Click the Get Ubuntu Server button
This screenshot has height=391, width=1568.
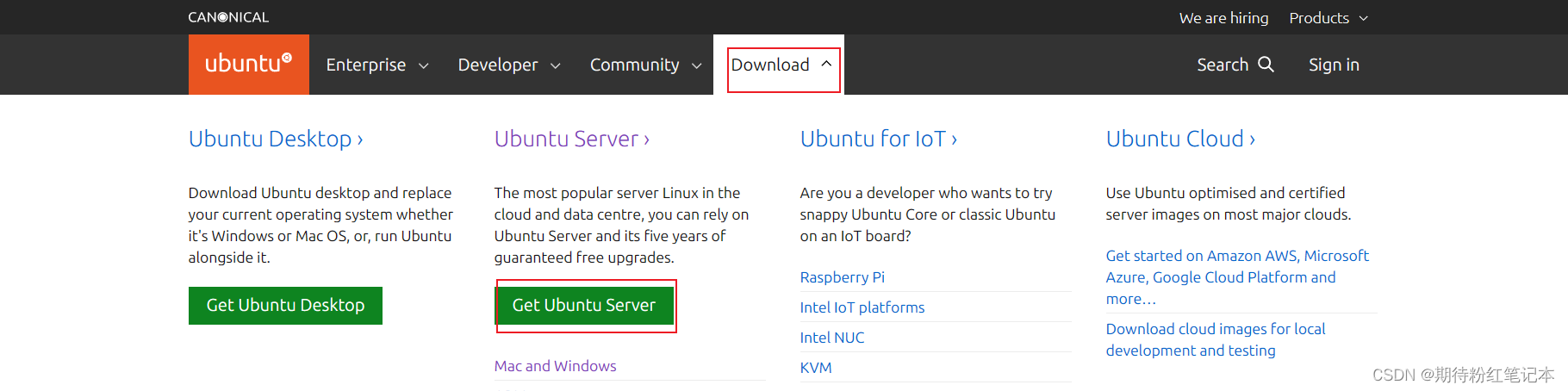pyautogui.click(x=584, y=306)
